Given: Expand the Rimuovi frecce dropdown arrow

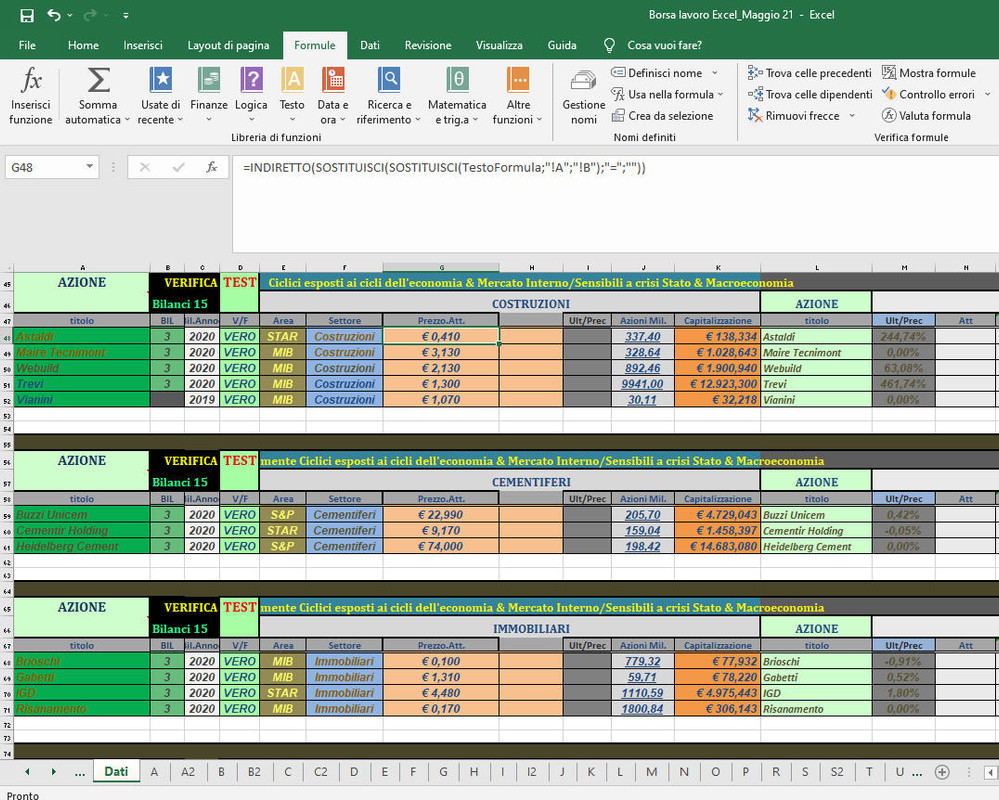Looking at the screenshot, I should tap(852, 116).
